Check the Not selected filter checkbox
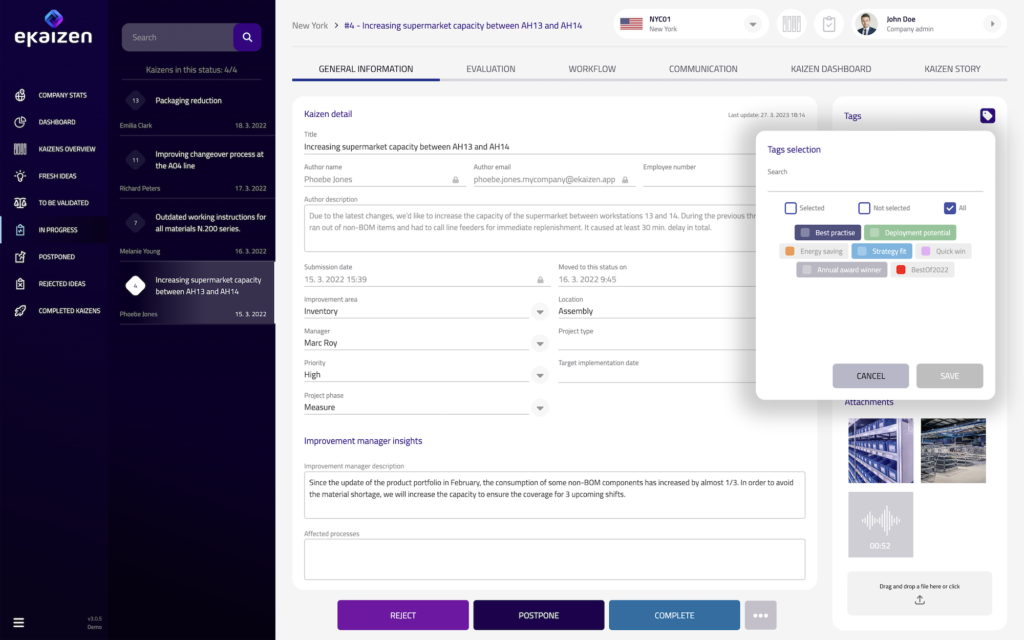 coord(864,208)
